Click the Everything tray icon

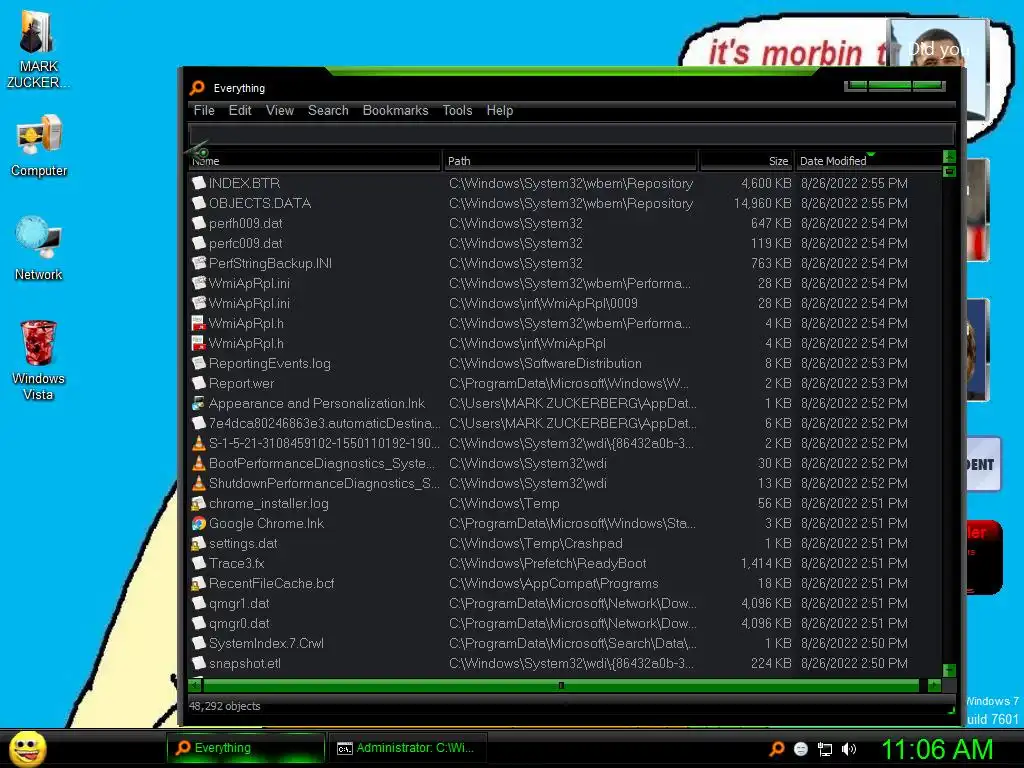(x=776, y=749)
